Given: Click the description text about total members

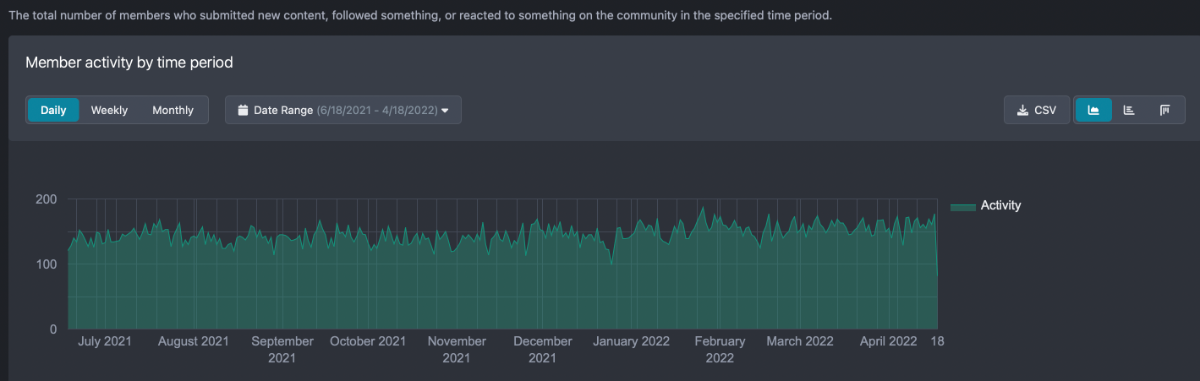Looking at the screenshot, I should click(x=420, y=16).
